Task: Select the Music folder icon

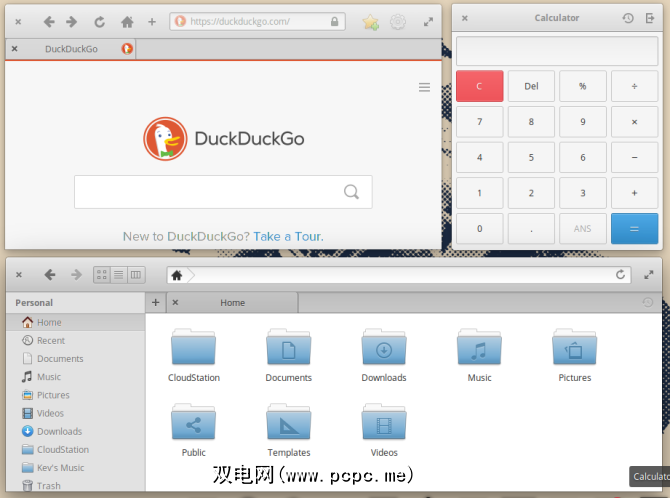Action: (x=479, y=347)
